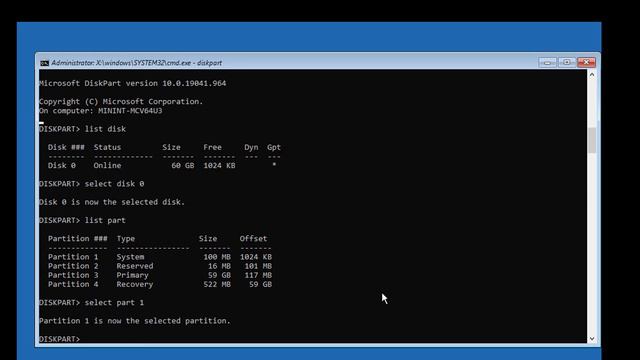
Task: Click the '100 MB' partition size
Action: coord(217,257)
